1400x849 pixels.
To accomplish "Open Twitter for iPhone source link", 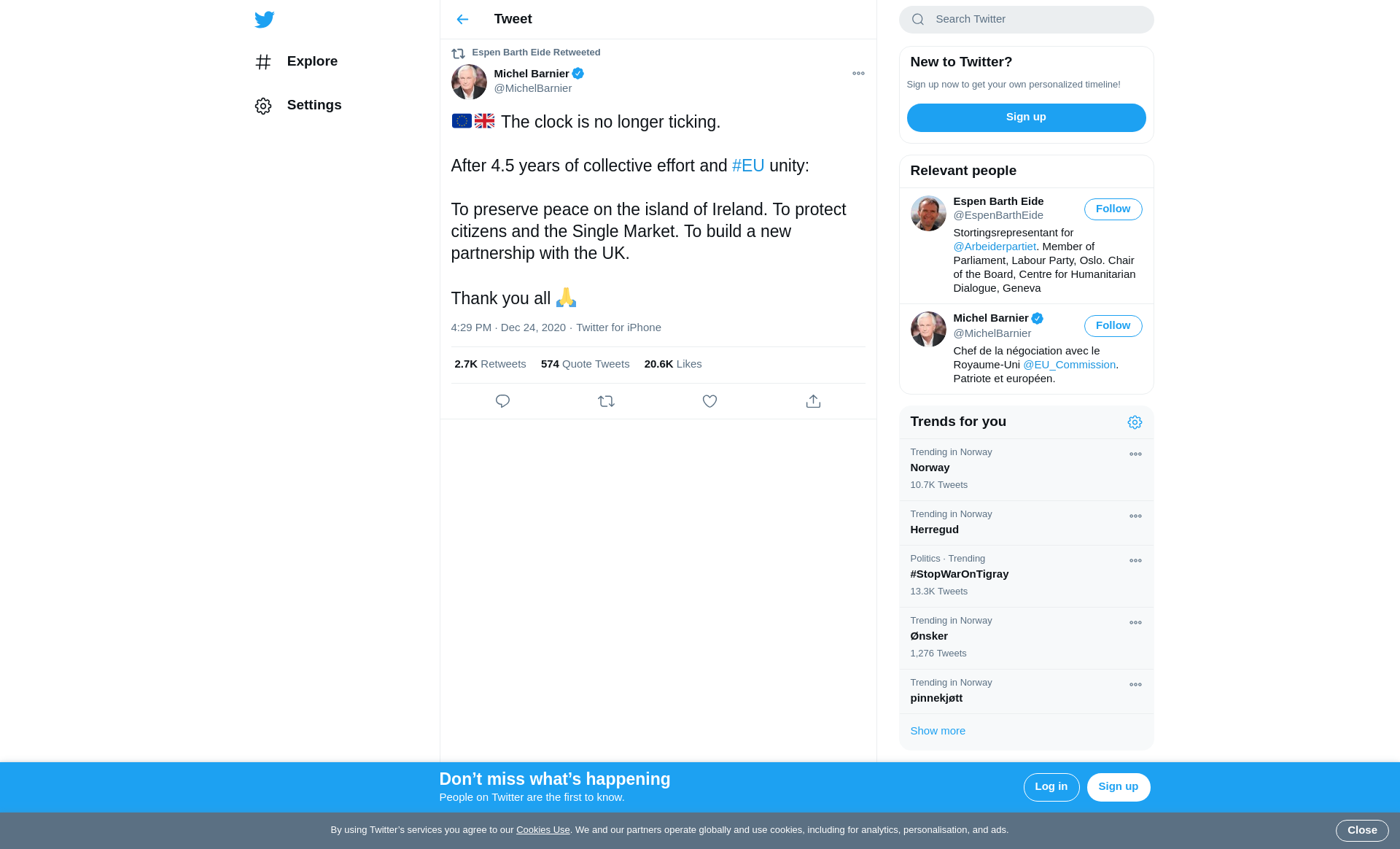I will (x=618, y=327).
